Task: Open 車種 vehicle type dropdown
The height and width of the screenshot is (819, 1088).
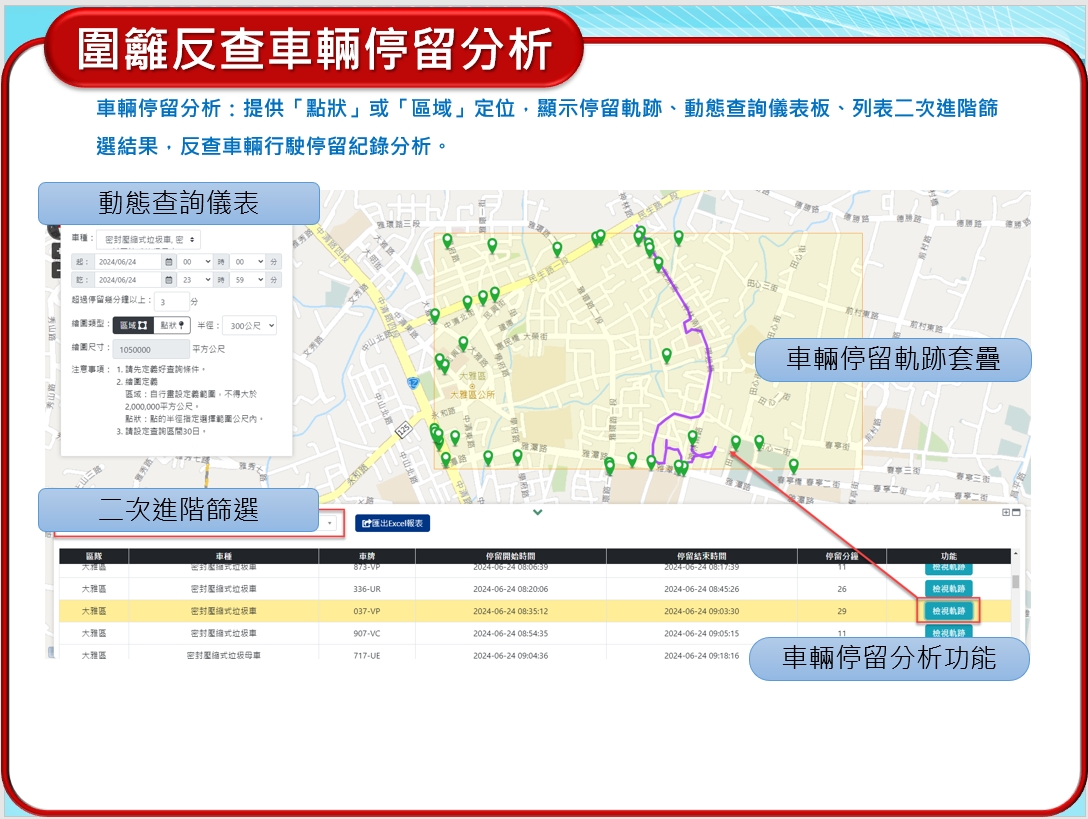Action: coord(148,240)
